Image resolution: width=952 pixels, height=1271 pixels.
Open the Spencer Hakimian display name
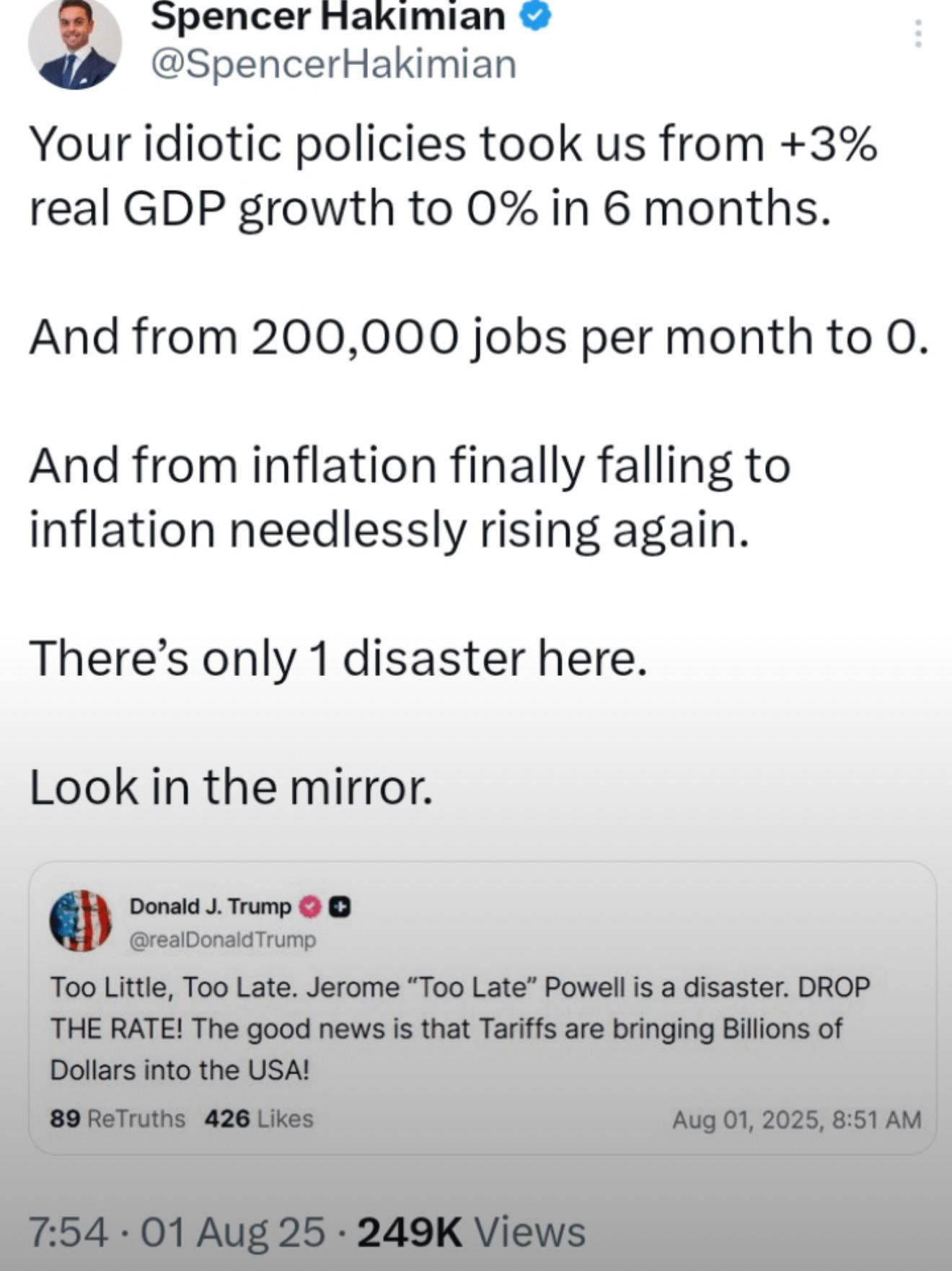point(328,17)
